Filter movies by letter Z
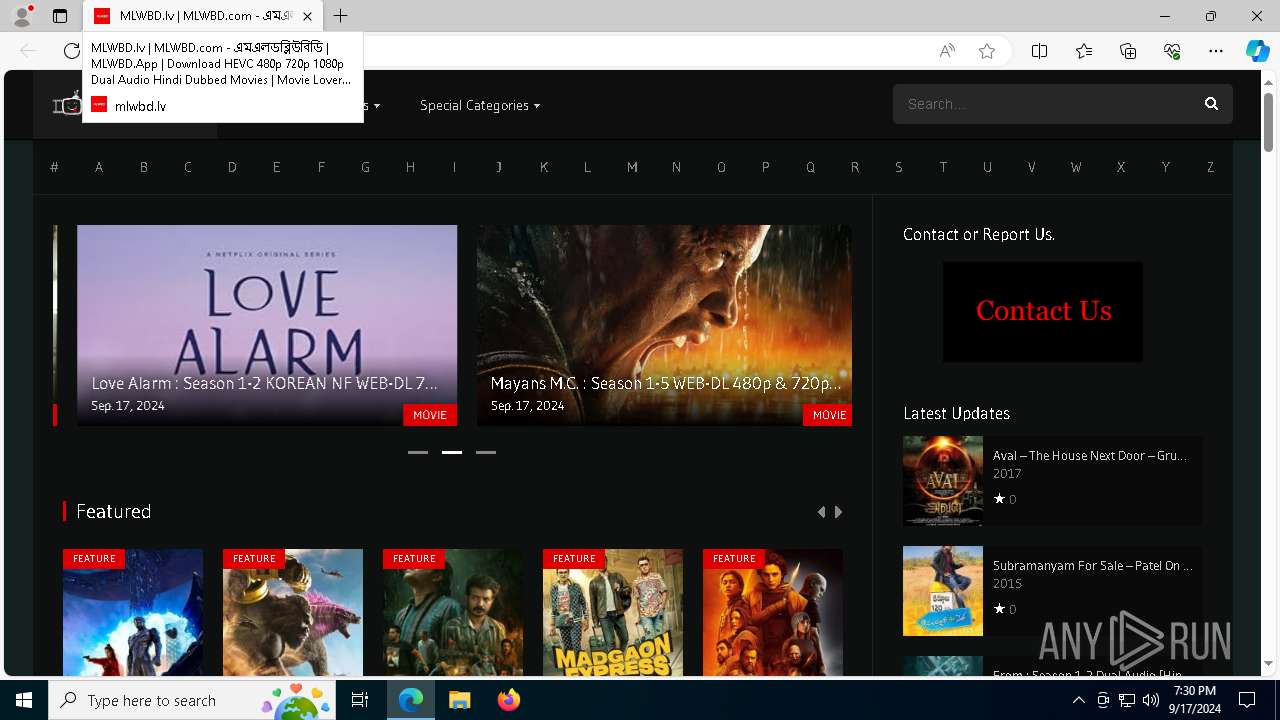The image size is (1280, 720). pyautogui.click(x=1210, y=167)
